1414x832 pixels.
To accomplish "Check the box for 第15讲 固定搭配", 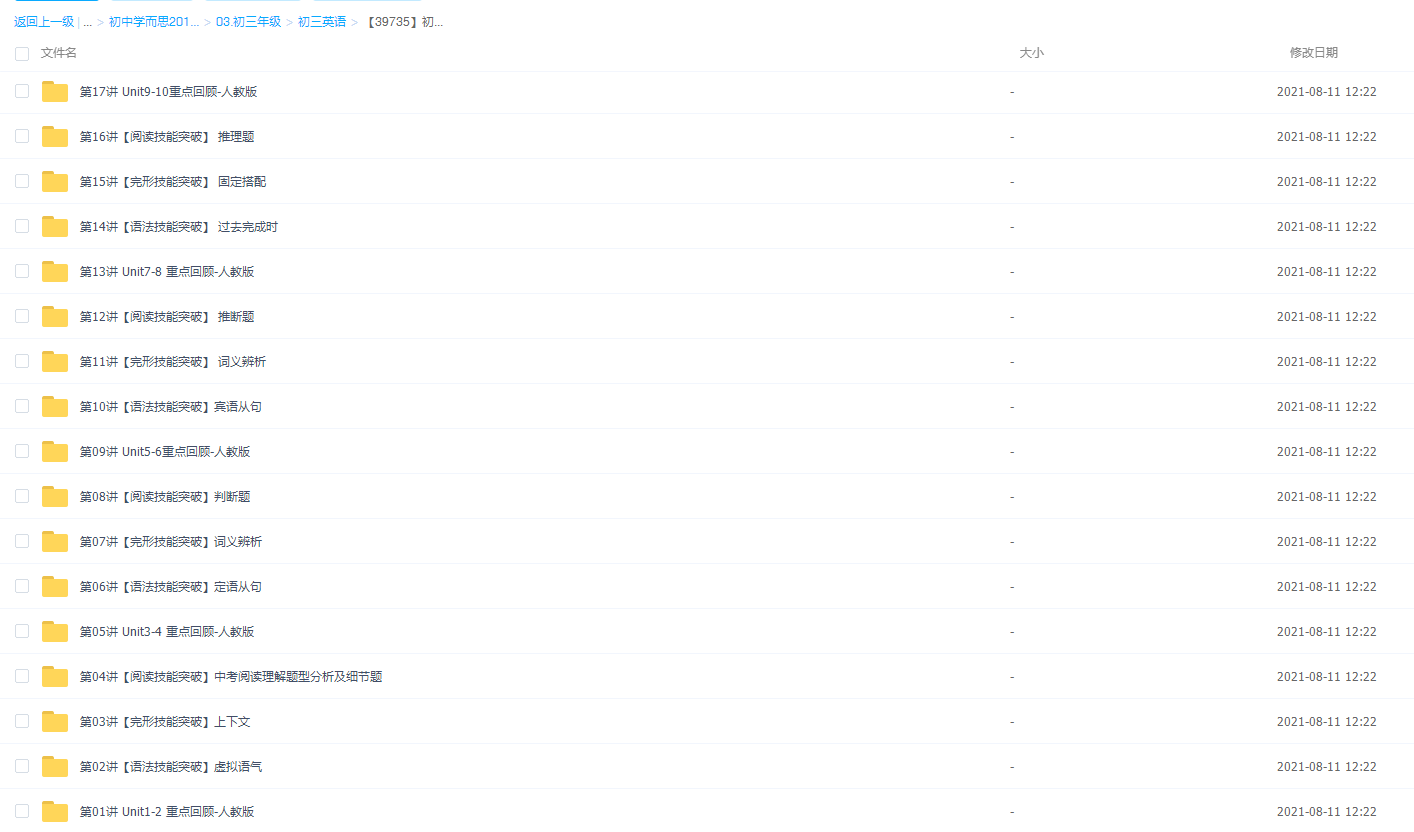I will [22, 181].
